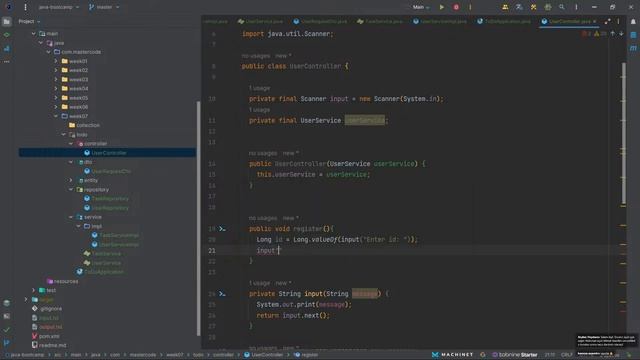Go to next highlighted error down arrow
640x360 pixels.
tap(621, 34)
